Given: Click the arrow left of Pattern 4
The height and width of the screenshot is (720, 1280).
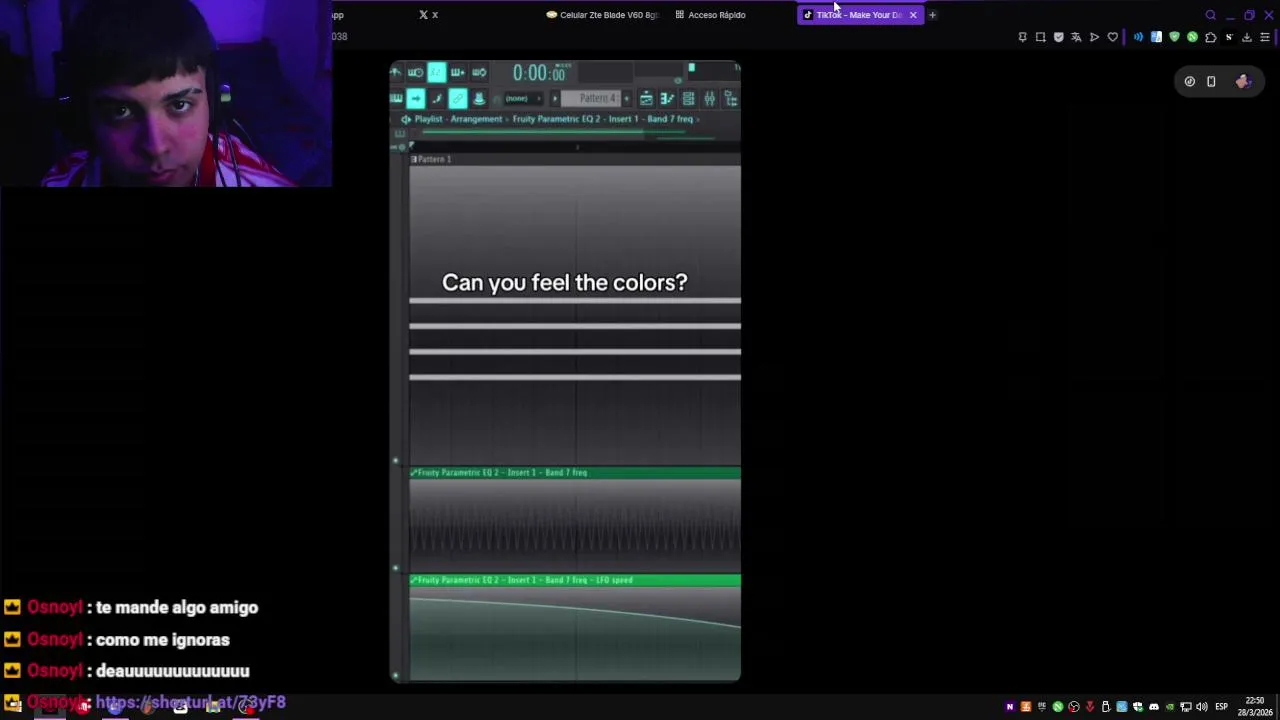Looking at the screenshot, I should point(555,98).
